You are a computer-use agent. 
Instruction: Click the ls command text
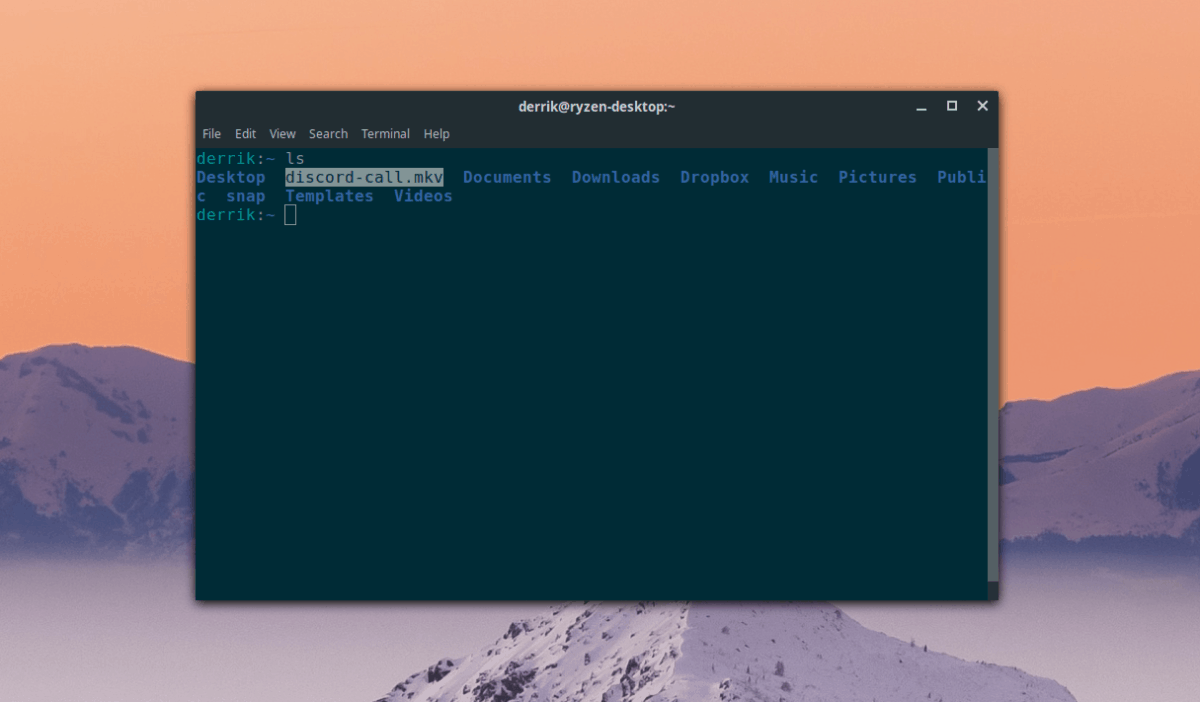pyautogui.click(x=296, y=158)
